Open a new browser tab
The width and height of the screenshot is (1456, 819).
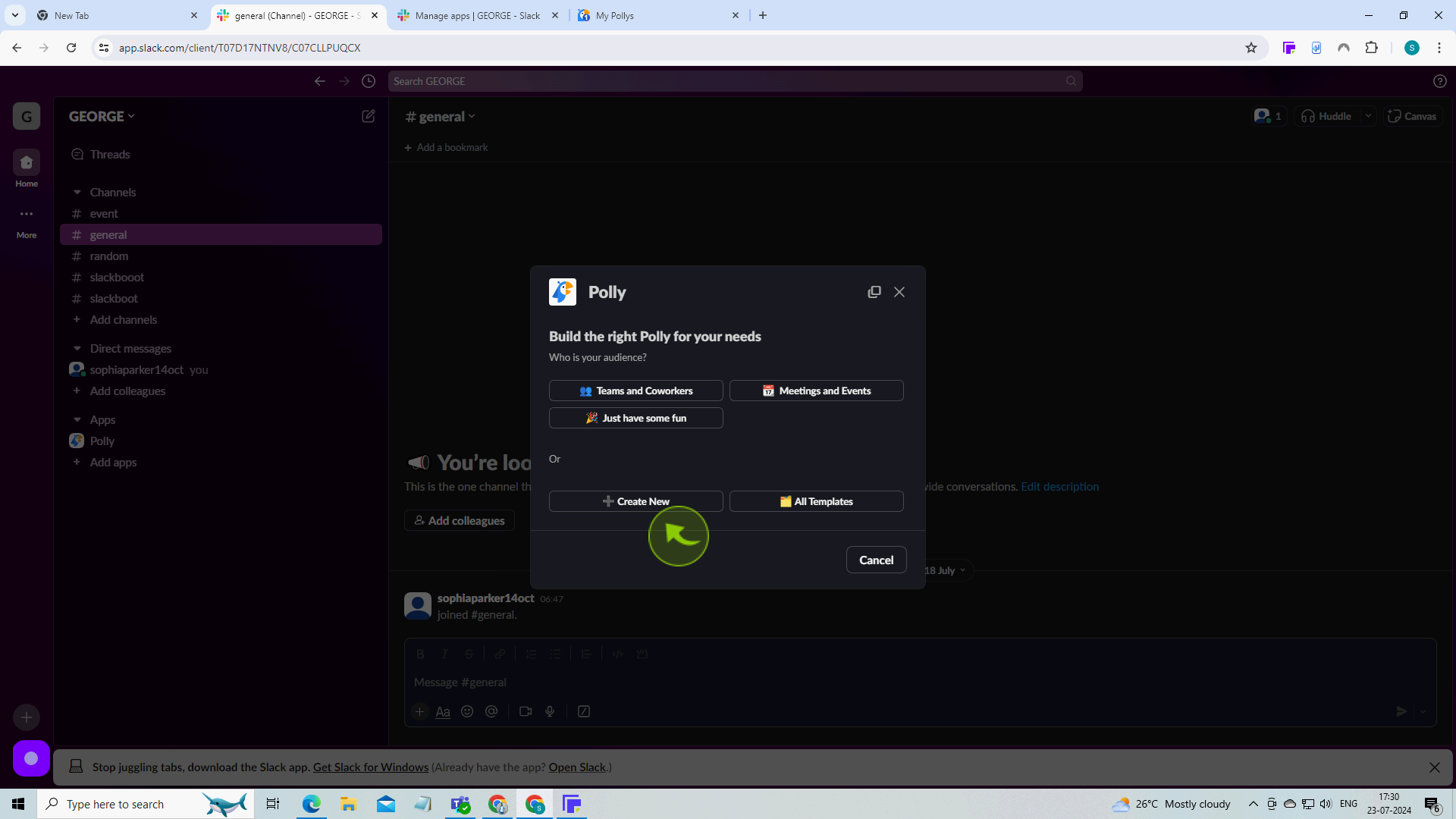click(763, 15)
